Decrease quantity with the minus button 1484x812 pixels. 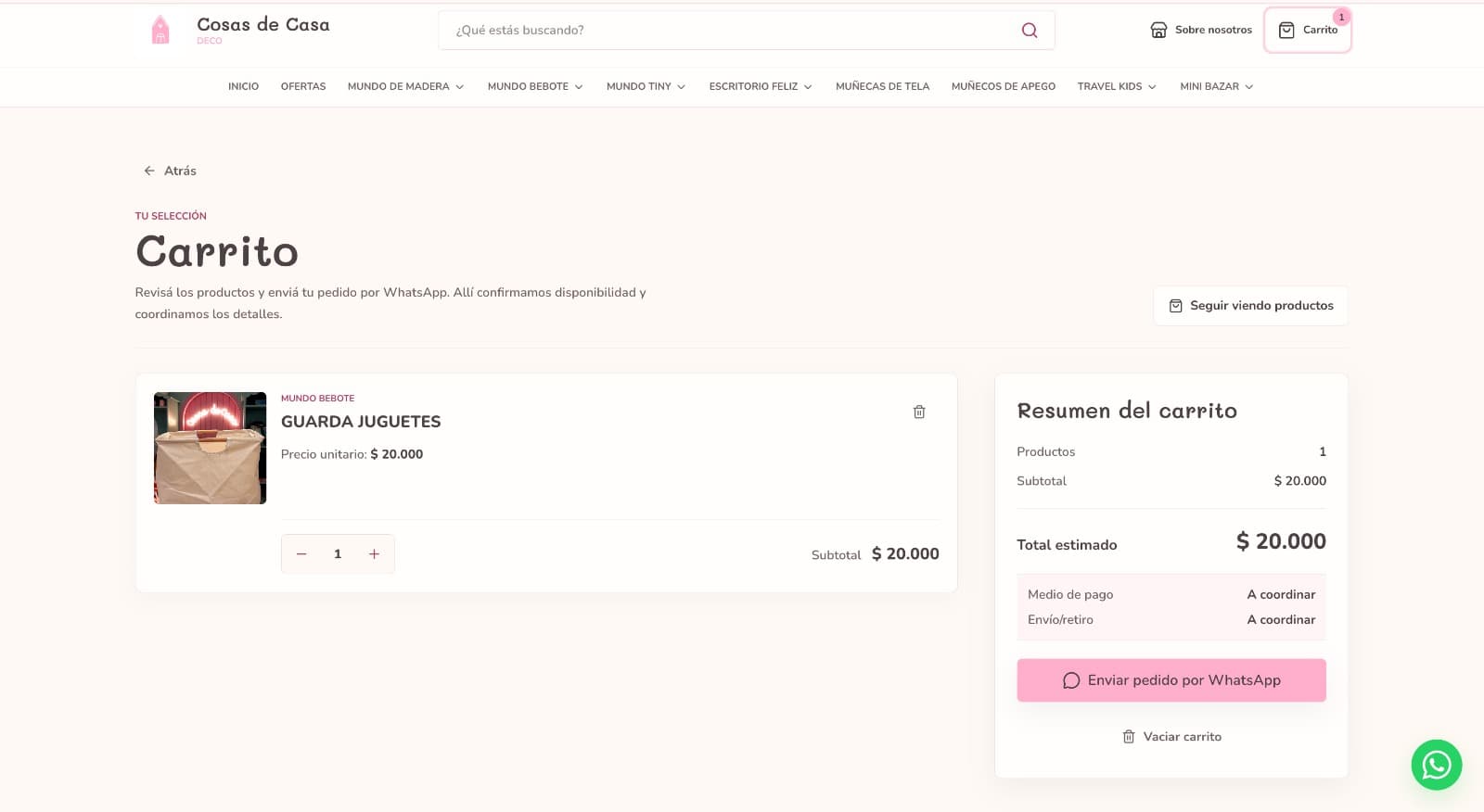pos(301,553)
